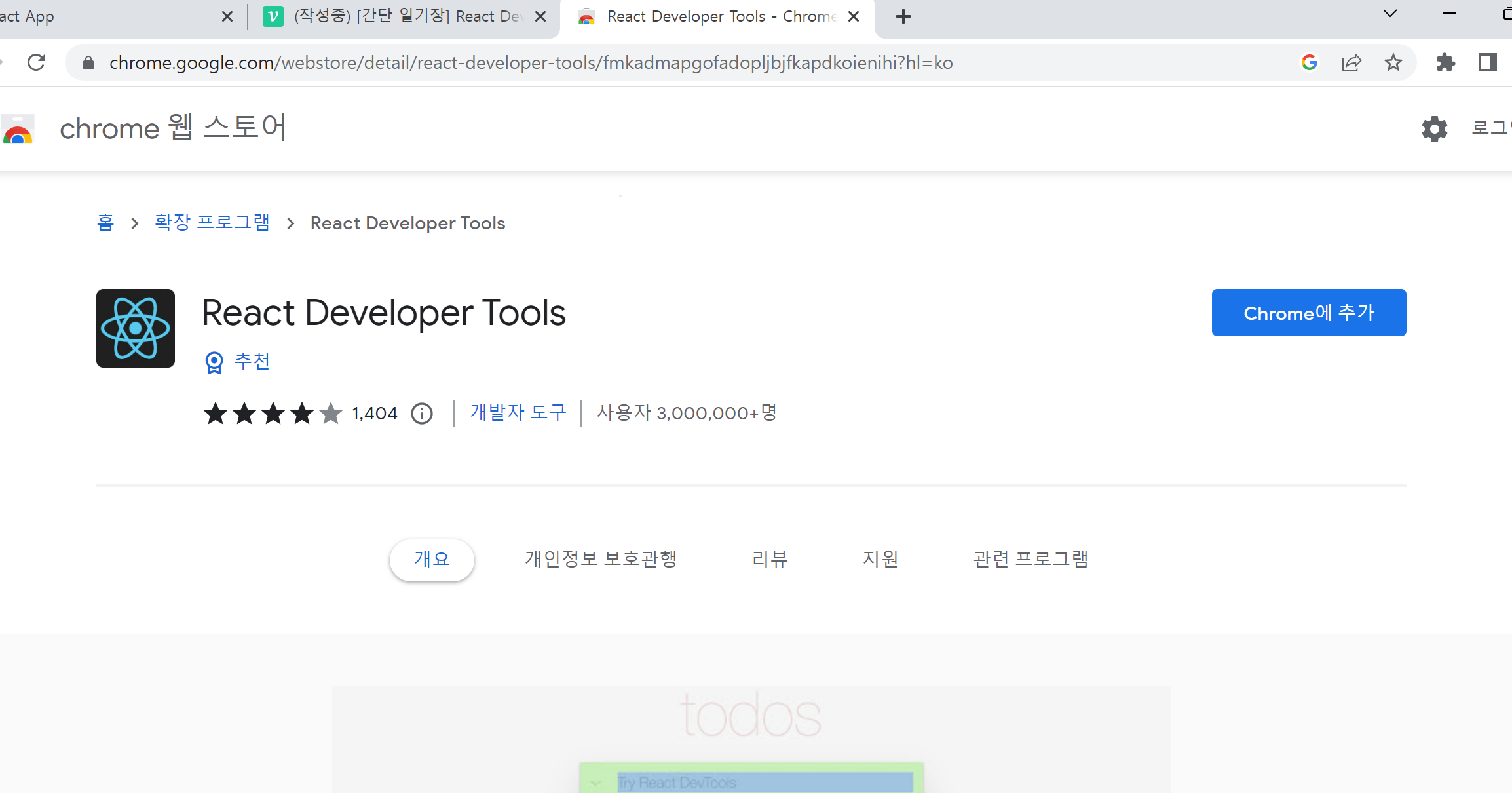Close the React App tab

point(227,16)
